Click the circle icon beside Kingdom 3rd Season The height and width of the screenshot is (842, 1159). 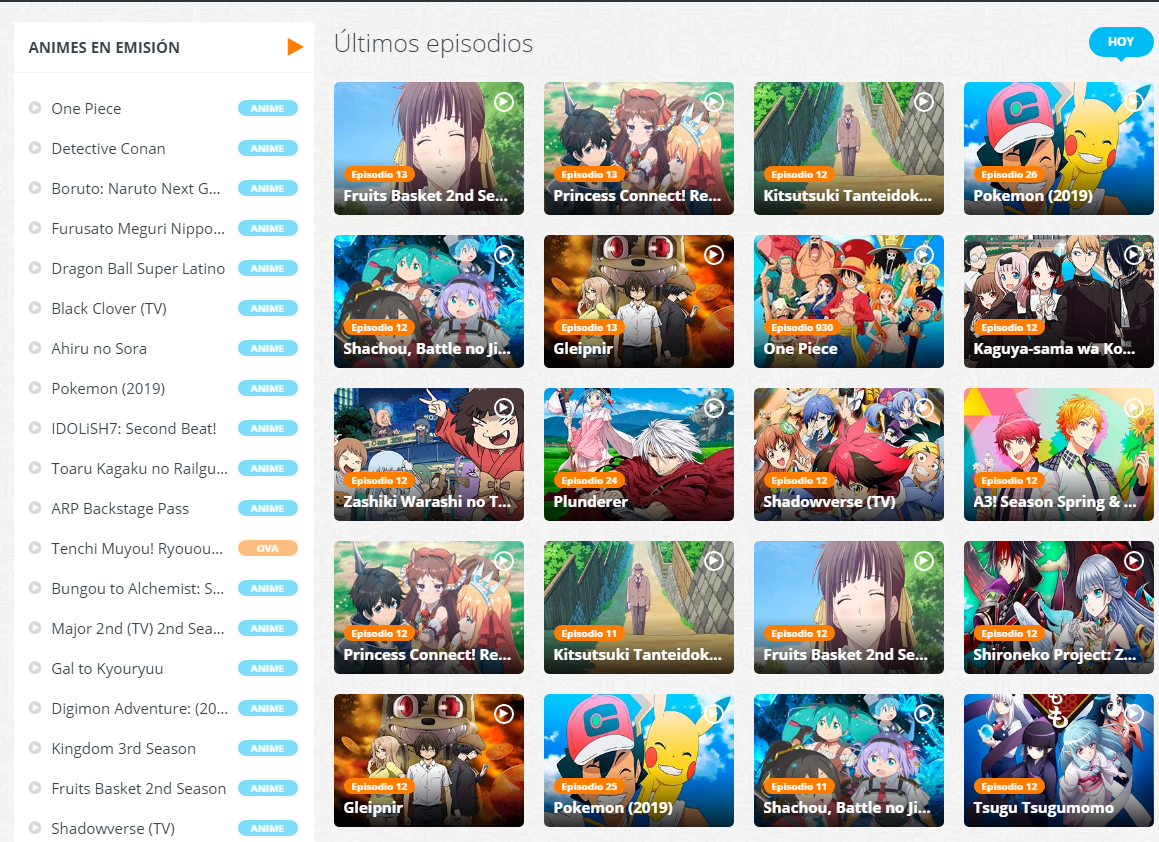tap(37, 748)
